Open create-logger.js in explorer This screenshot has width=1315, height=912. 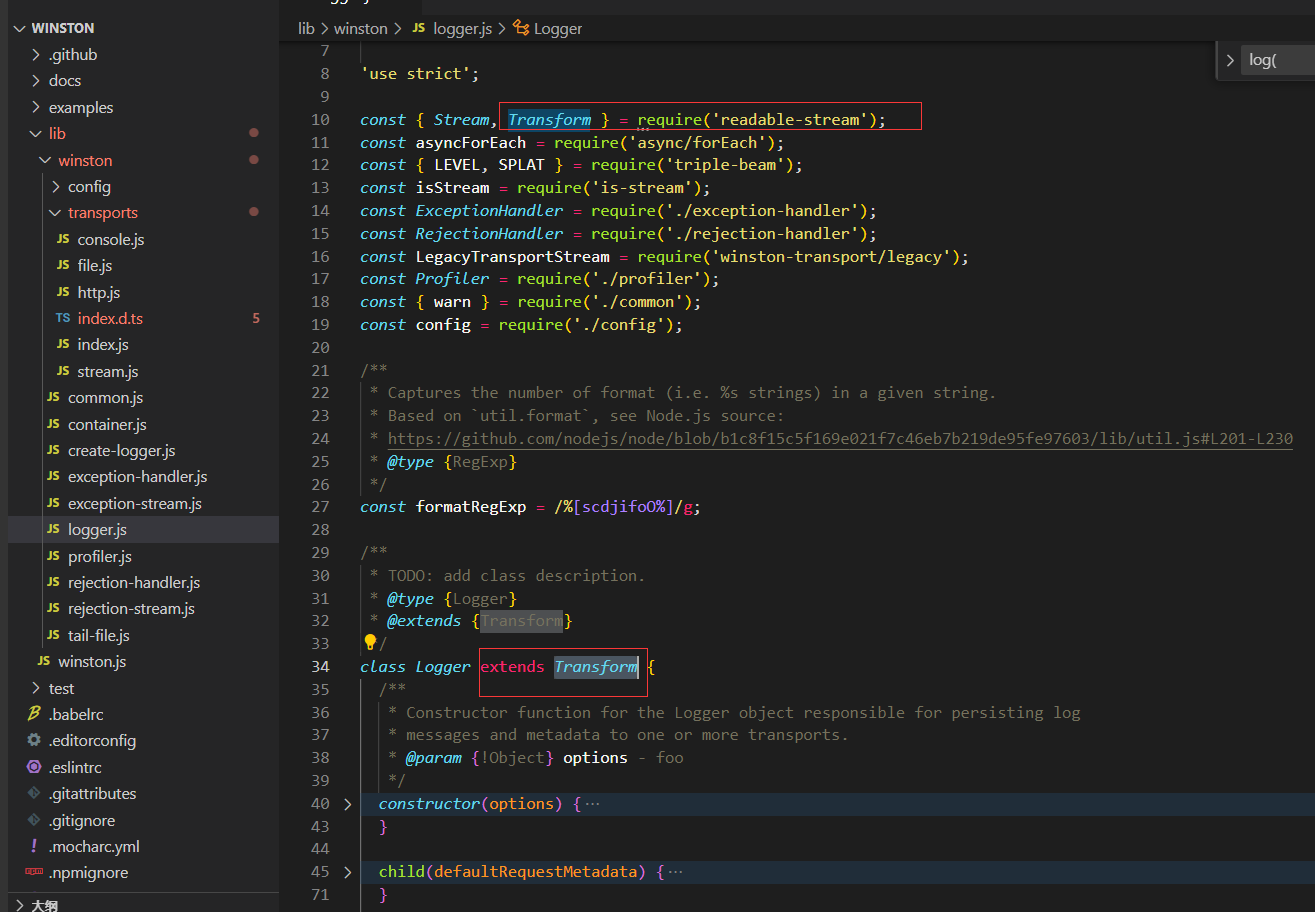point(121,450)
